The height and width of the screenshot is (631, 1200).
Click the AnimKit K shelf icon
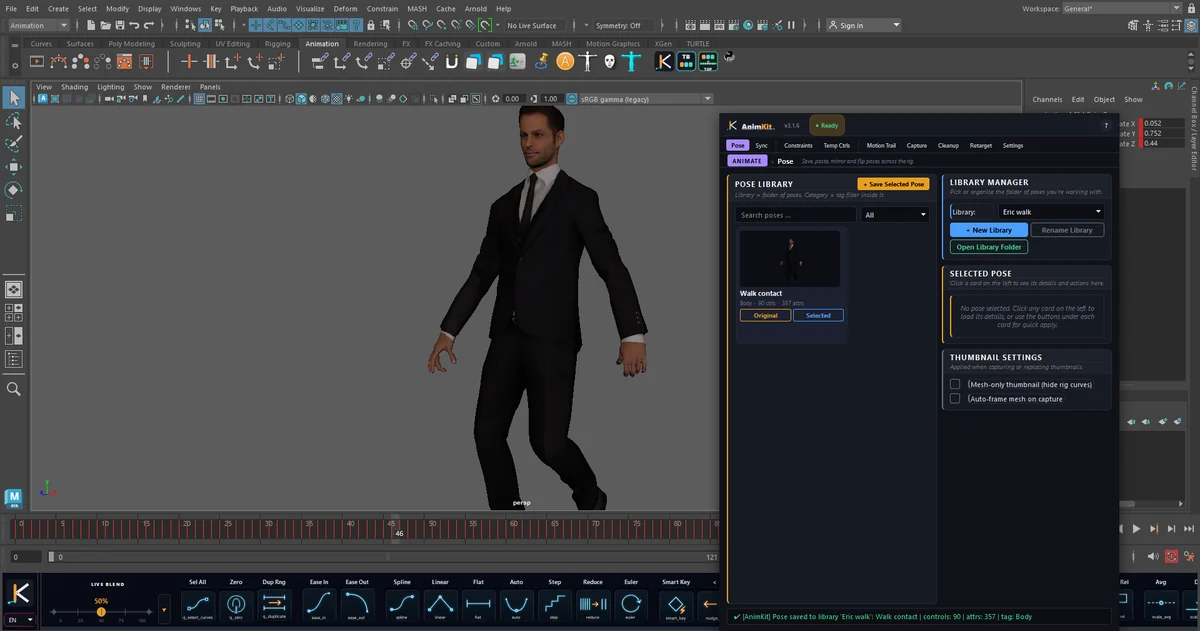click(x=664, y=61)
